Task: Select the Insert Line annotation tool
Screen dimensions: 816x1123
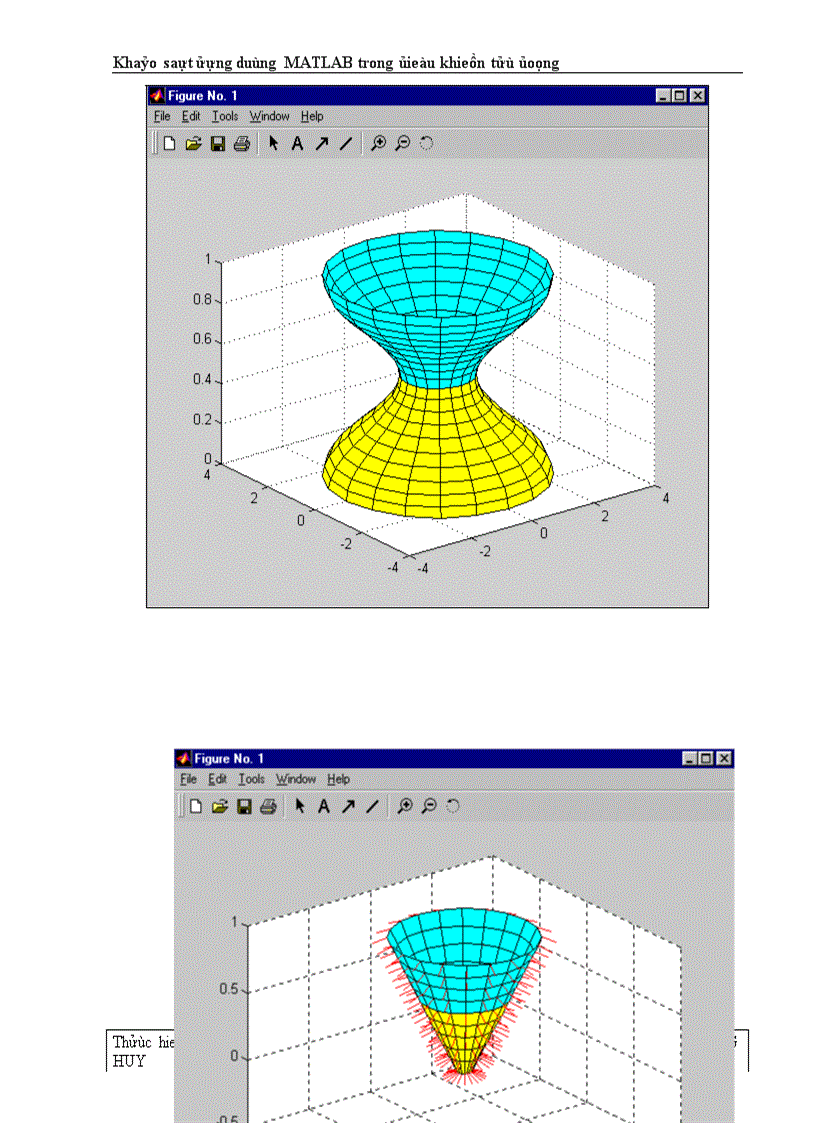Action: point(345,143)
